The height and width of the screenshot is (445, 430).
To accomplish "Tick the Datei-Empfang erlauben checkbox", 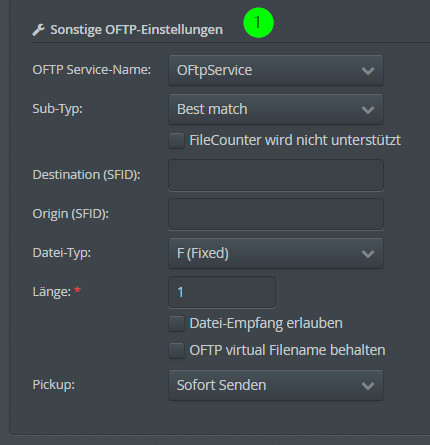I will [176, 324].
